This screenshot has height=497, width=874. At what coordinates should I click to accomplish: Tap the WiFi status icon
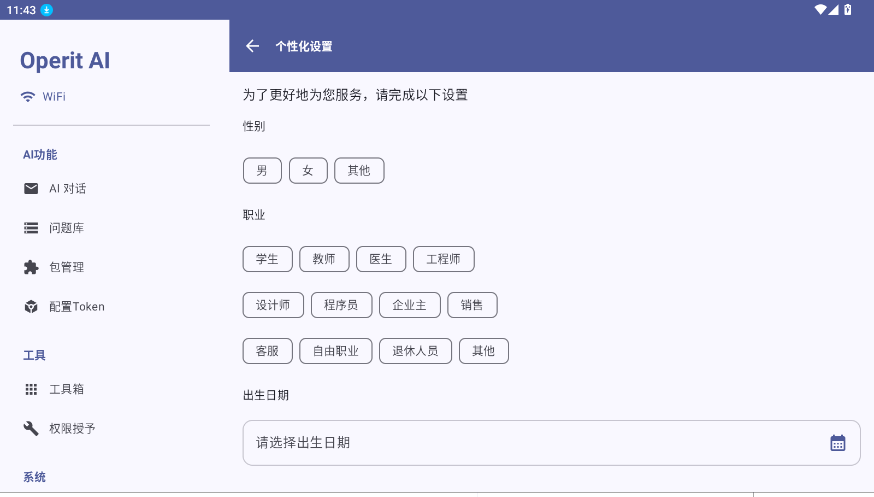(x=27, y=96)
